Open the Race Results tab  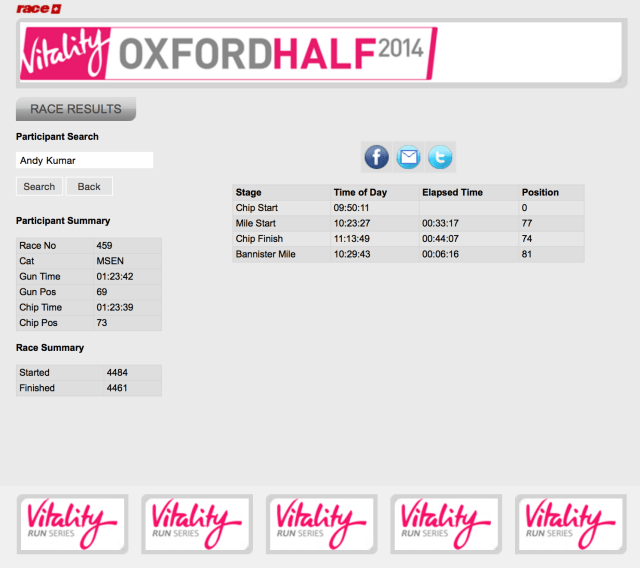click(x=76, y=109)
